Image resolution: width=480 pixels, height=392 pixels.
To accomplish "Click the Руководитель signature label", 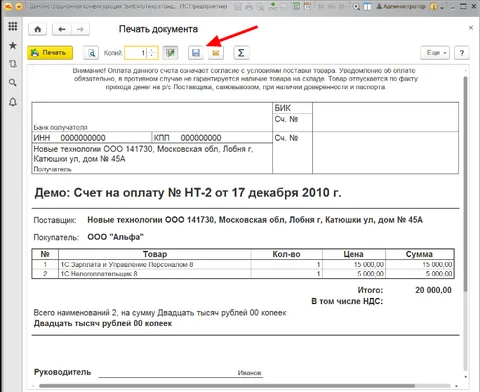I will (62, 372).
